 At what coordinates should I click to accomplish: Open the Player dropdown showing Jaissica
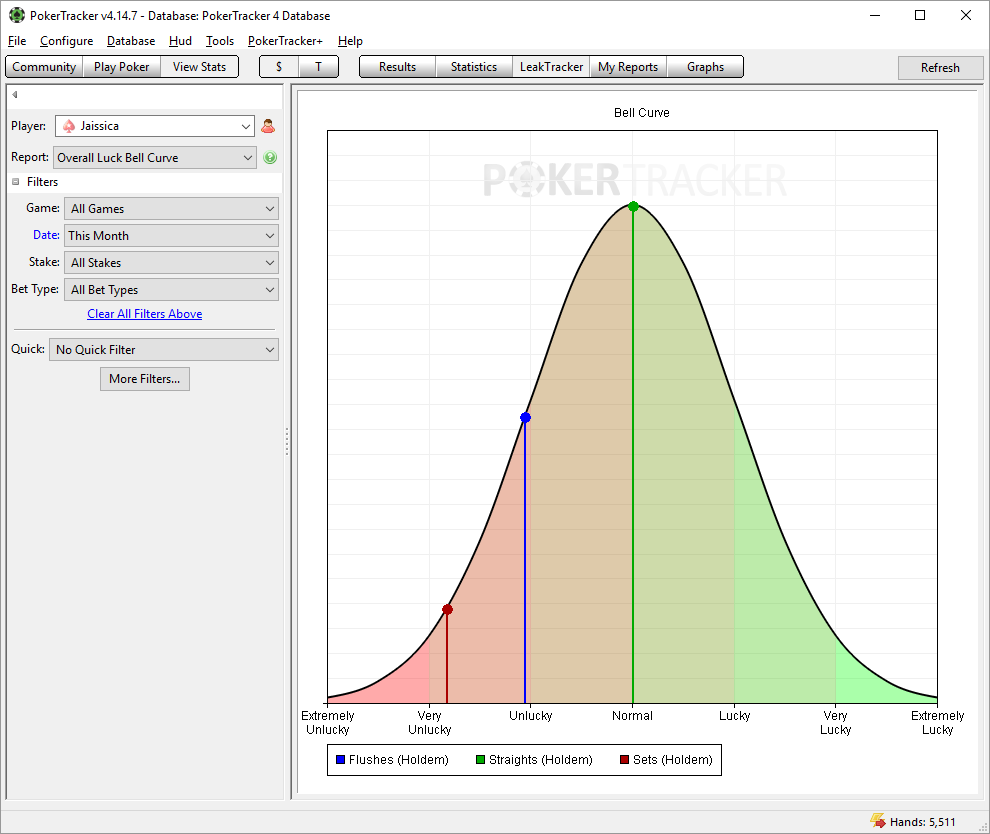click(155, 126)
